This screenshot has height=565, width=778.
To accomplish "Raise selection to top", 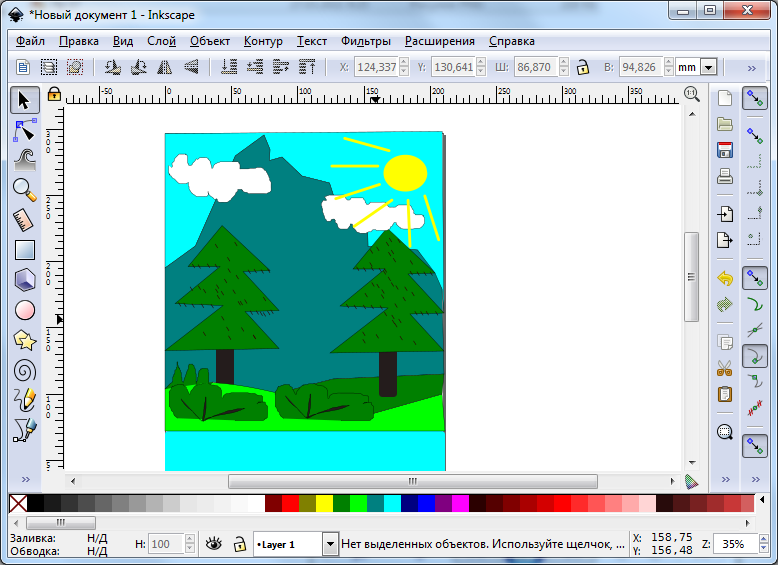I will coord(307,67).
